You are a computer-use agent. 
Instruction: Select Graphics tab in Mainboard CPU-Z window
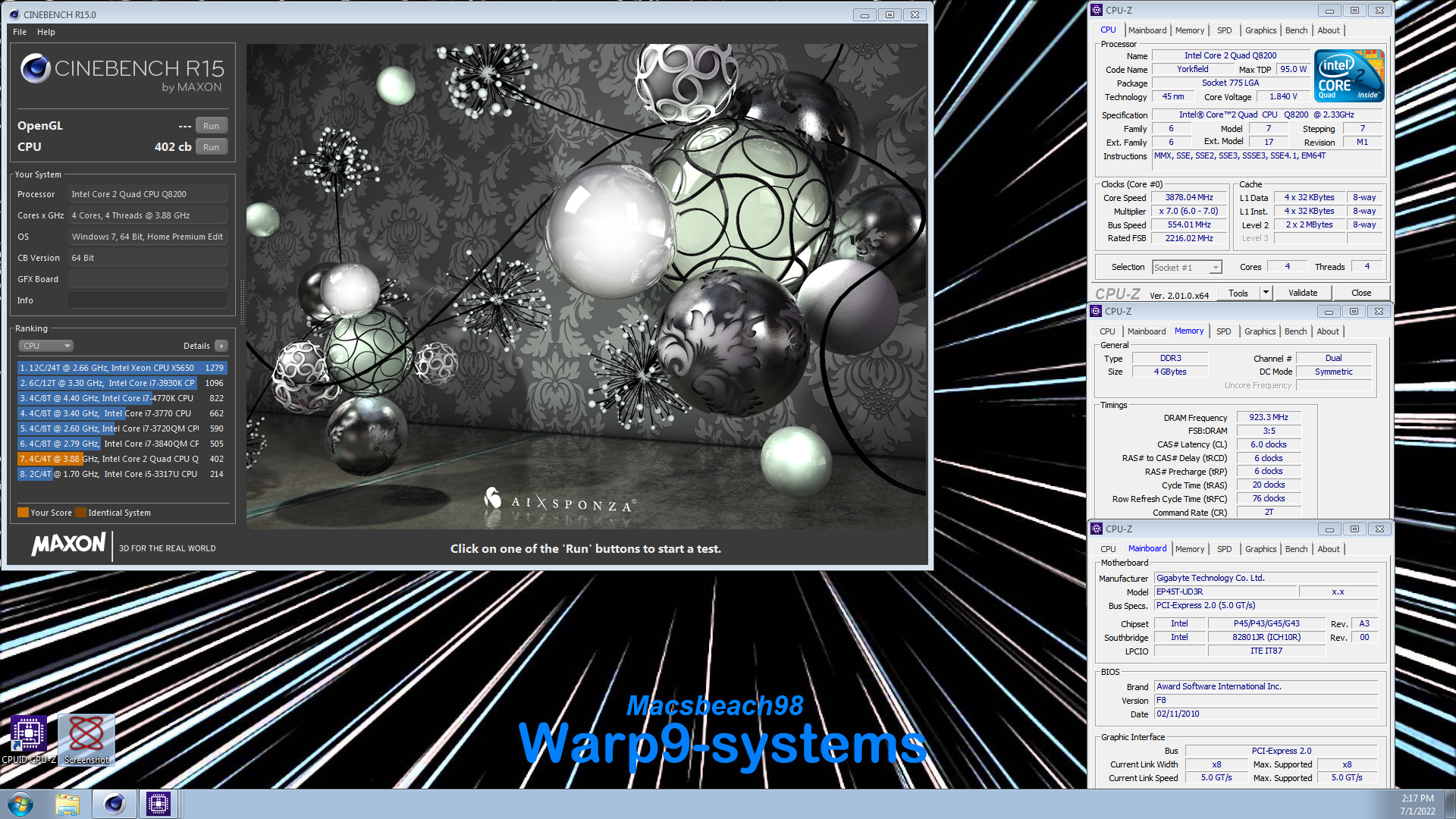click(x=1261, y=549)
